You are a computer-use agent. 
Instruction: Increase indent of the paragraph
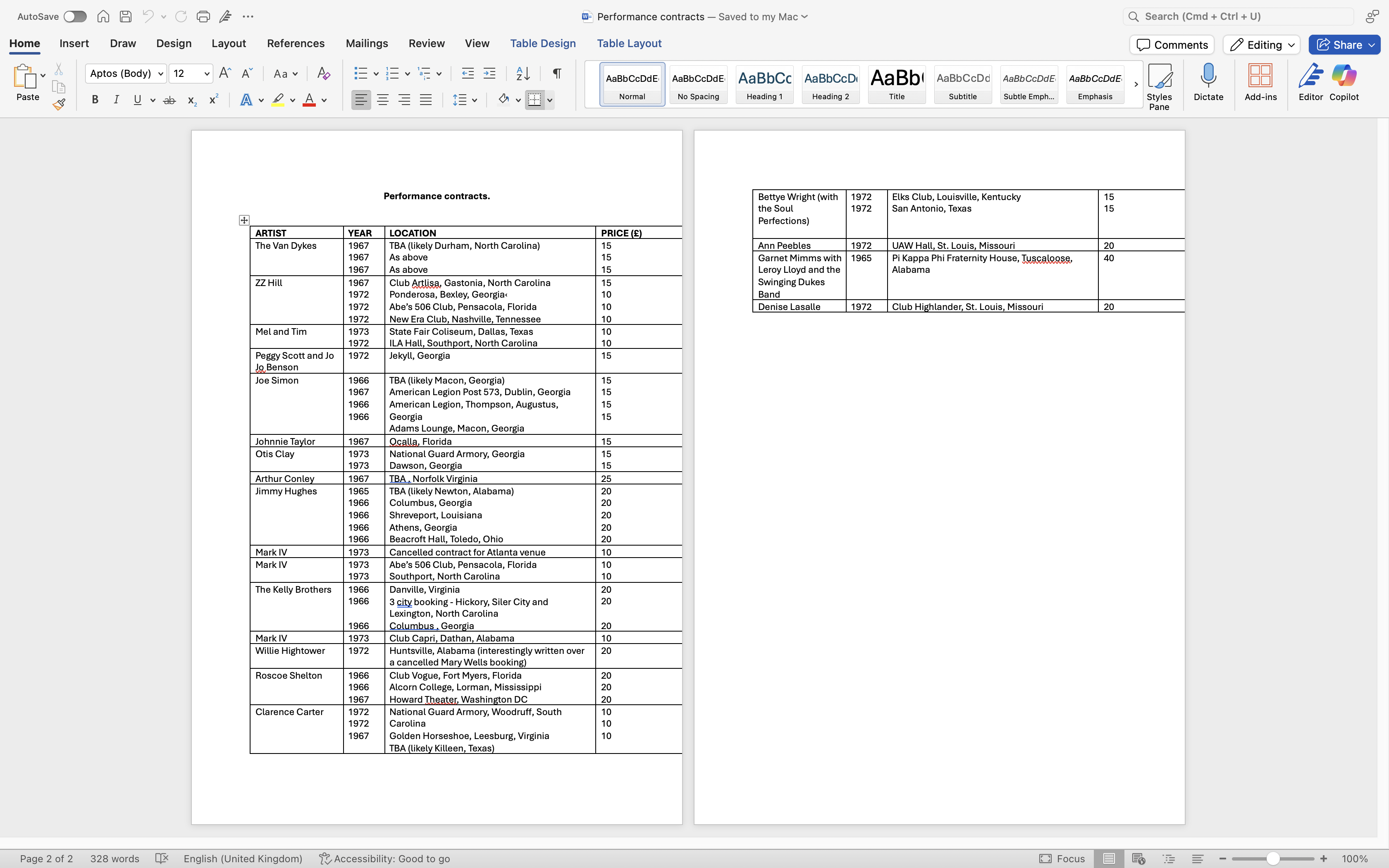pyautogui.click(x=489, y=74)
